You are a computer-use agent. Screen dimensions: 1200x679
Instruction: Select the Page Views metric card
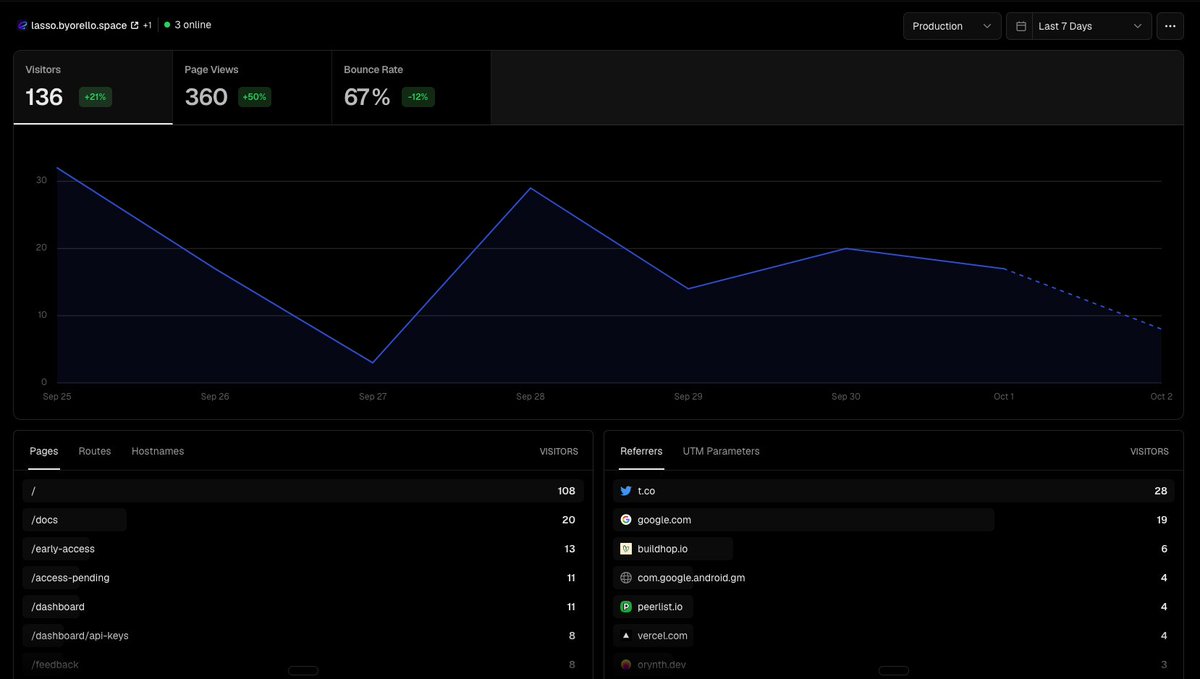click(252, 88)
